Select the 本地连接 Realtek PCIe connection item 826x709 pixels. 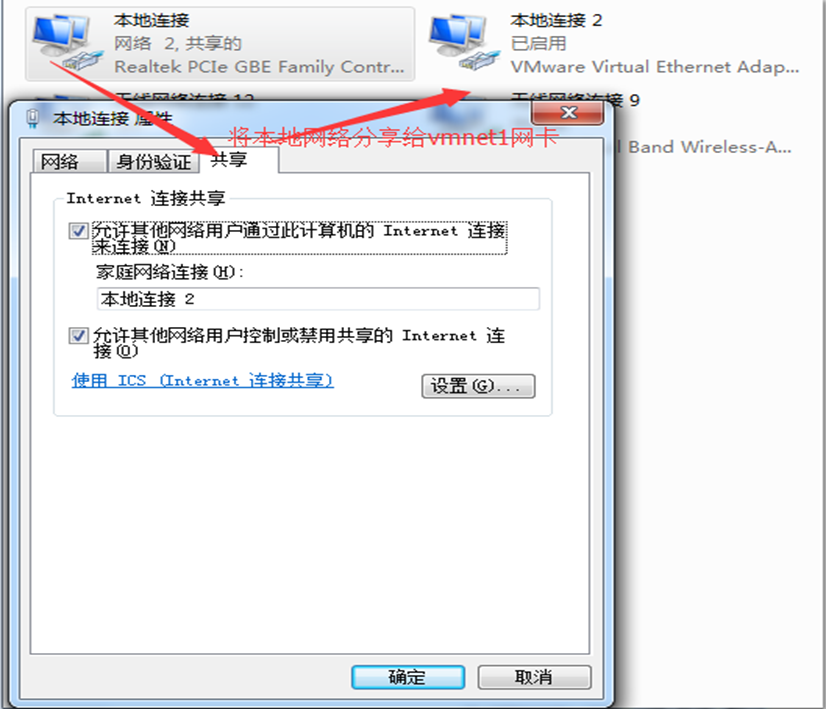coord(220,44)
